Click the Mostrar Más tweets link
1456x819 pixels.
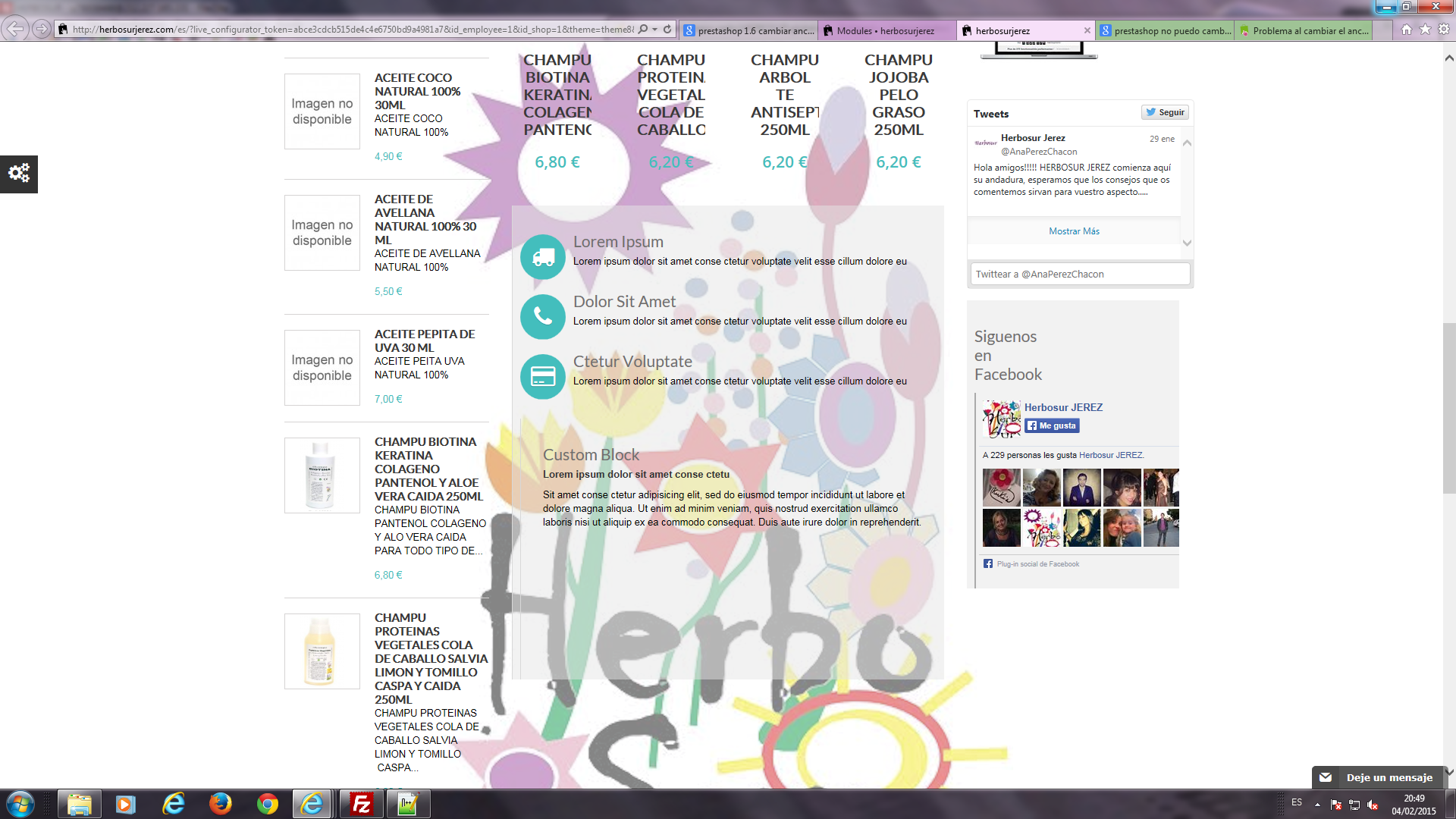coord(1074,231)
